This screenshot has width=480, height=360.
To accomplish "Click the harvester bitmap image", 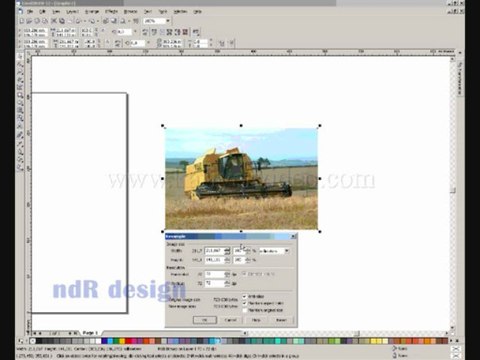I will (241, 179).
